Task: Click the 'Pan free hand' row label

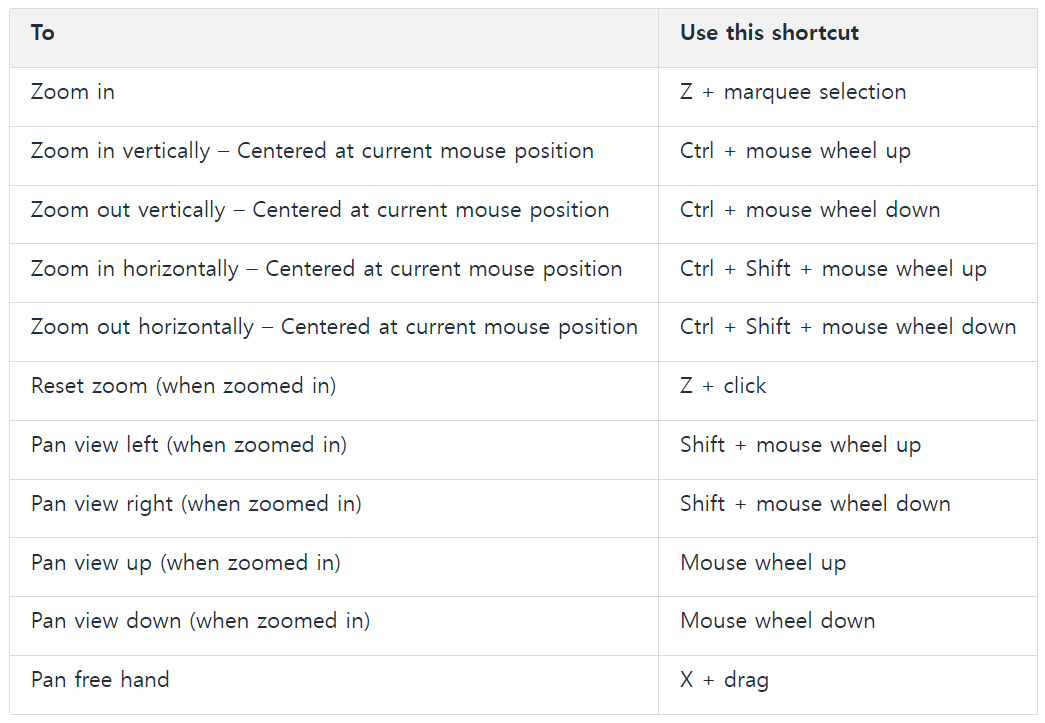Action: coord(100,680)
